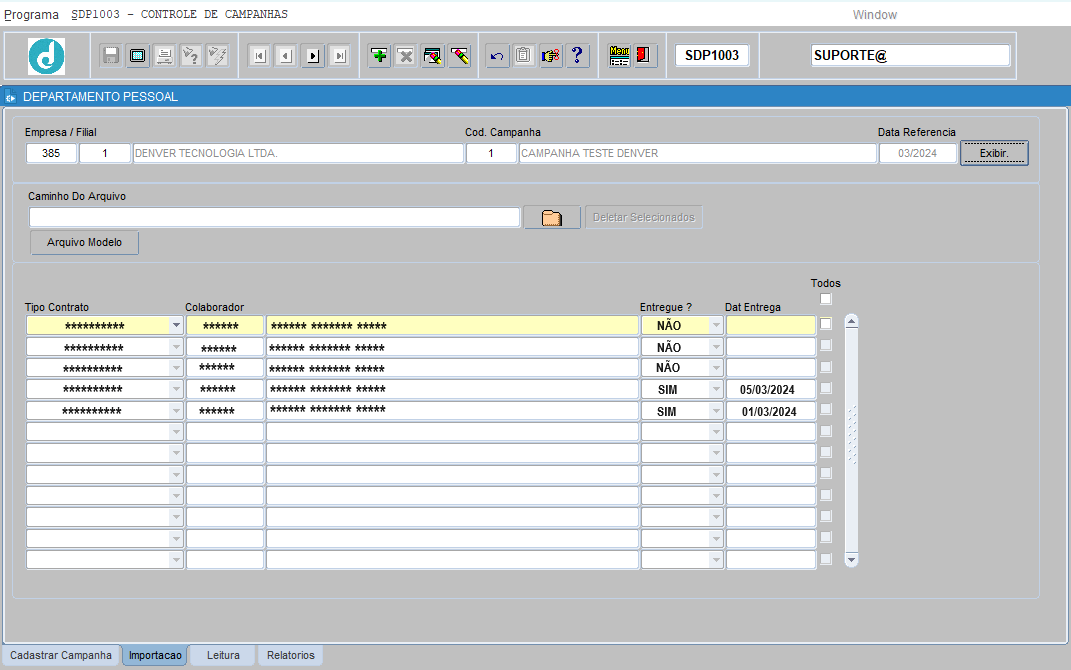The height and width of the screenshot is (670, 1071).
Task: Click the Execute Query lightning icon
Action: (x=217, y=55)
